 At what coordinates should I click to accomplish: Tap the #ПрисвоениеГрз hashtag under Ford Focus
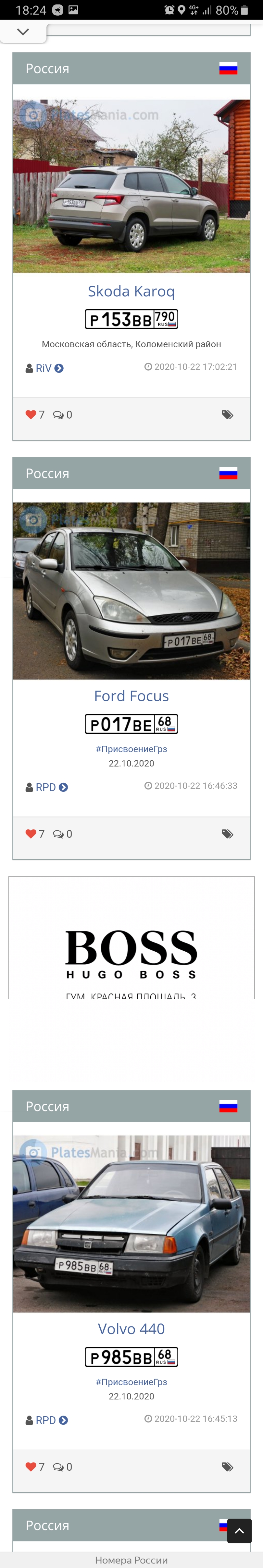pos(131,749)
